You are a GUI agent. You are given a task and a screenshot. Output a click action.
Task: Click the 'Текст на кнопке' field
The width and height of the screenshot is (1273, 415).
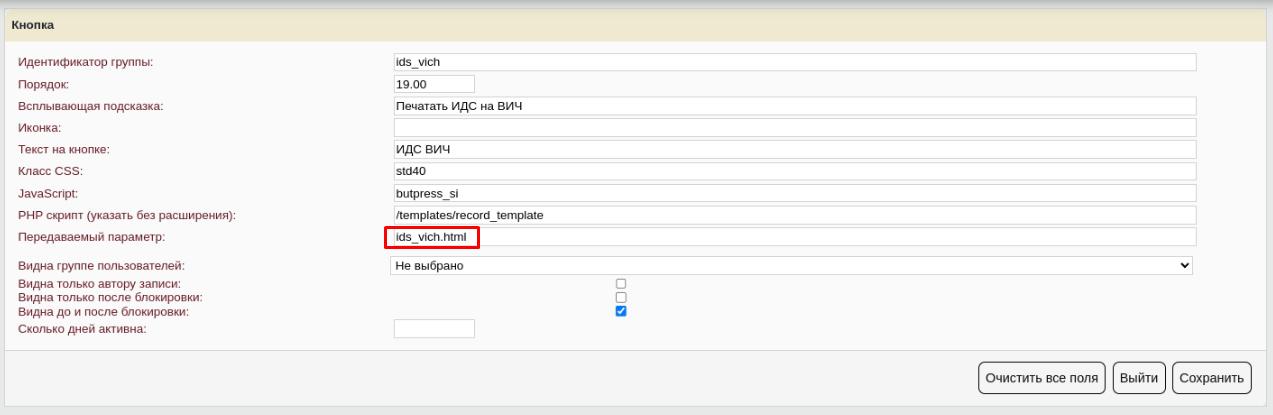click(x=794, y=150)
